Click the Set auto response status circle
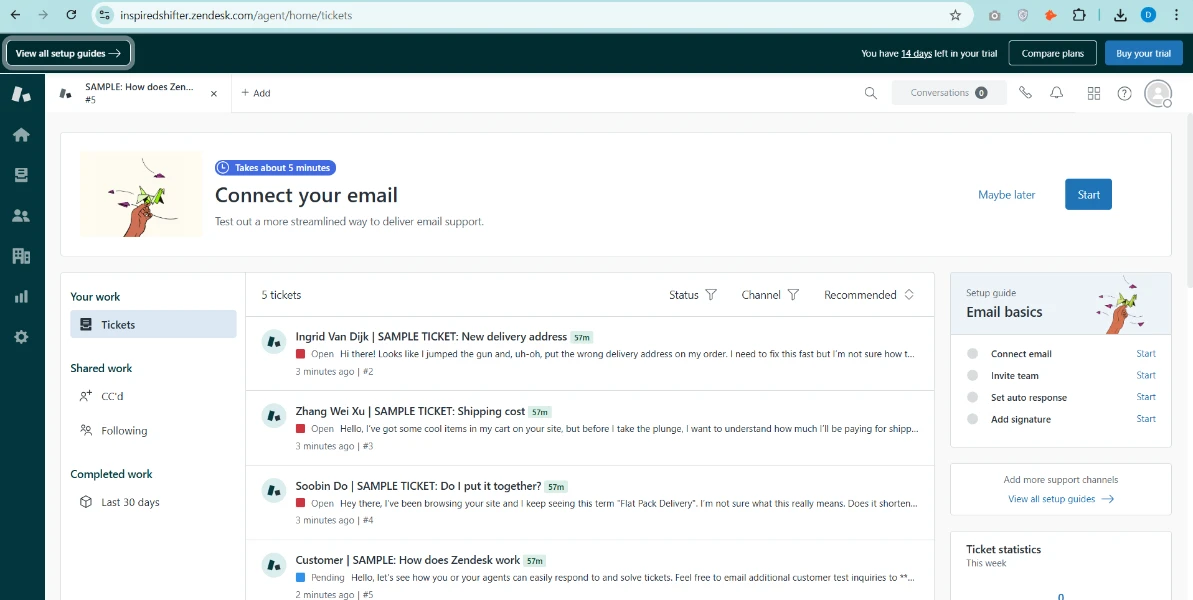The width and height of the screenshot is (1193, 600). (972, 397)
